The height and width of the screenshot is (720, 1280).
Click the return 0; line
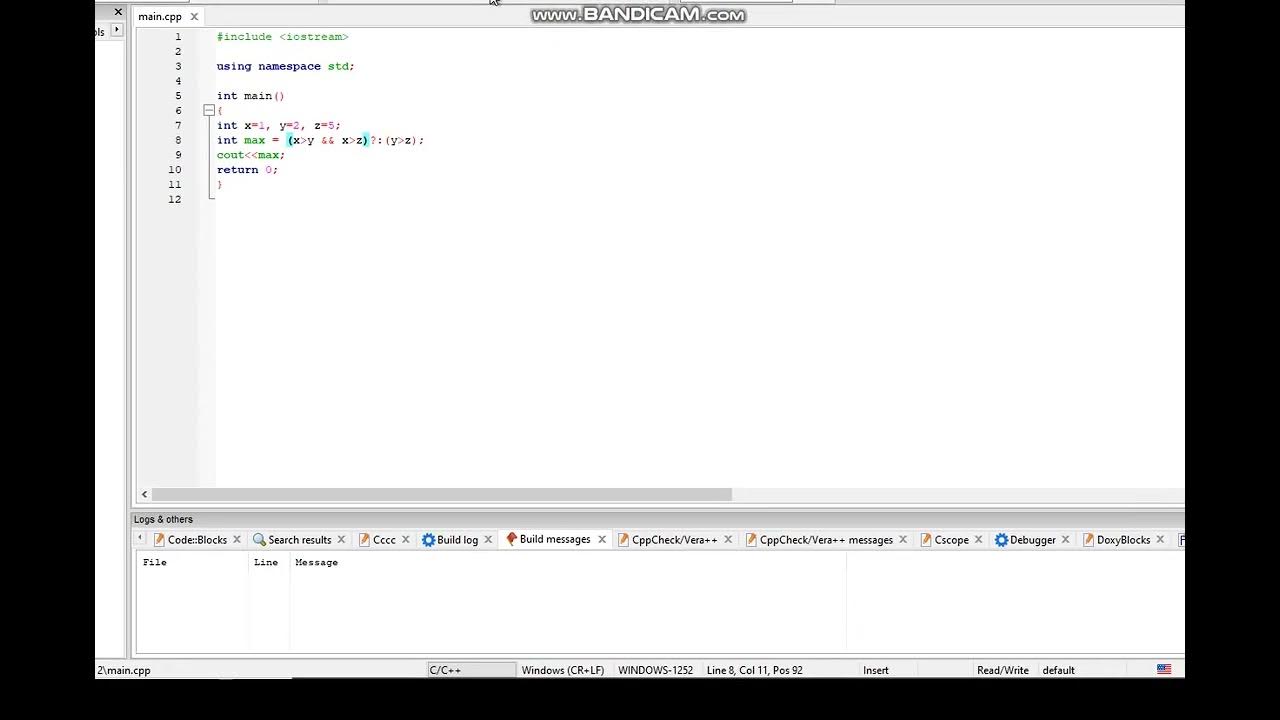click(x=247, y=170)
